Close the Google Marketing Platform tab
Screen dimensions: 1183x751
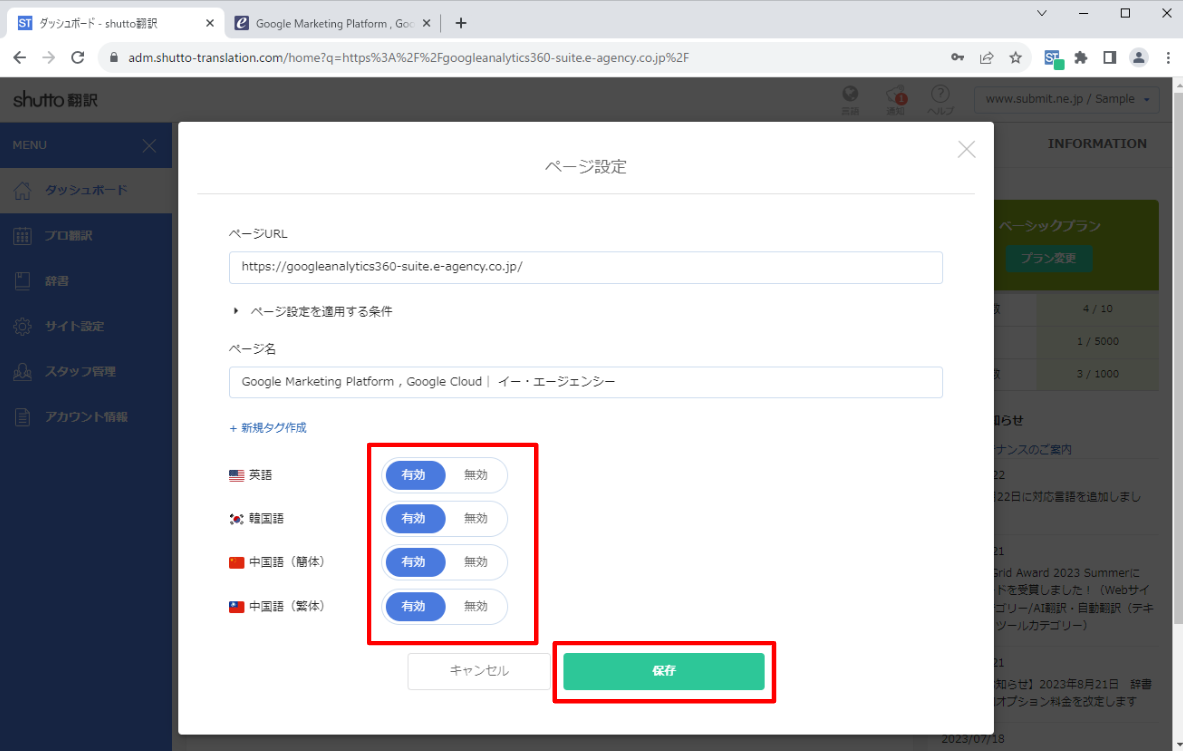426,23
